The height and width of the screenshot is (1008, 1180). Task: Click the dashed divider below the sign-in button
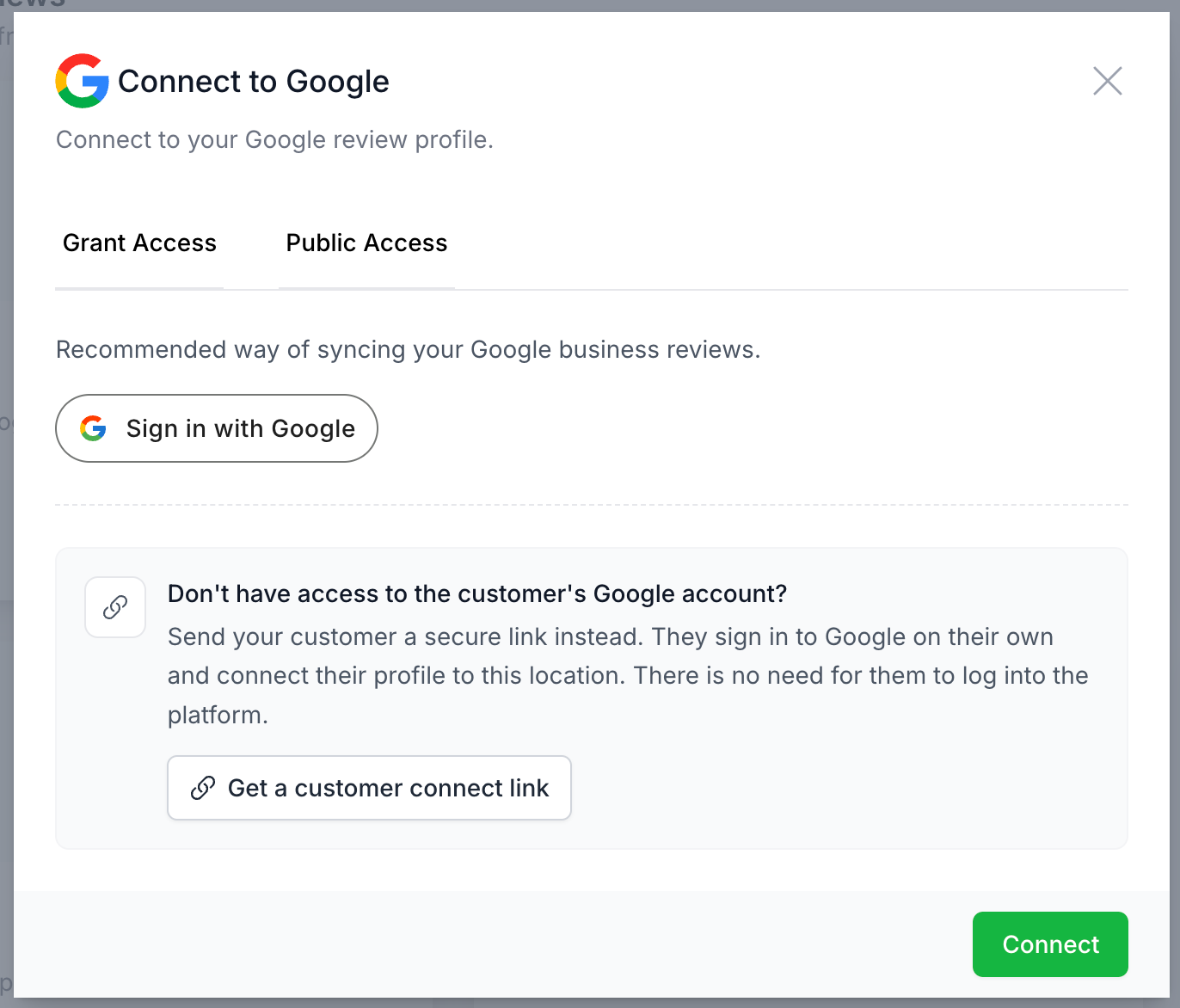click(592, 505)
